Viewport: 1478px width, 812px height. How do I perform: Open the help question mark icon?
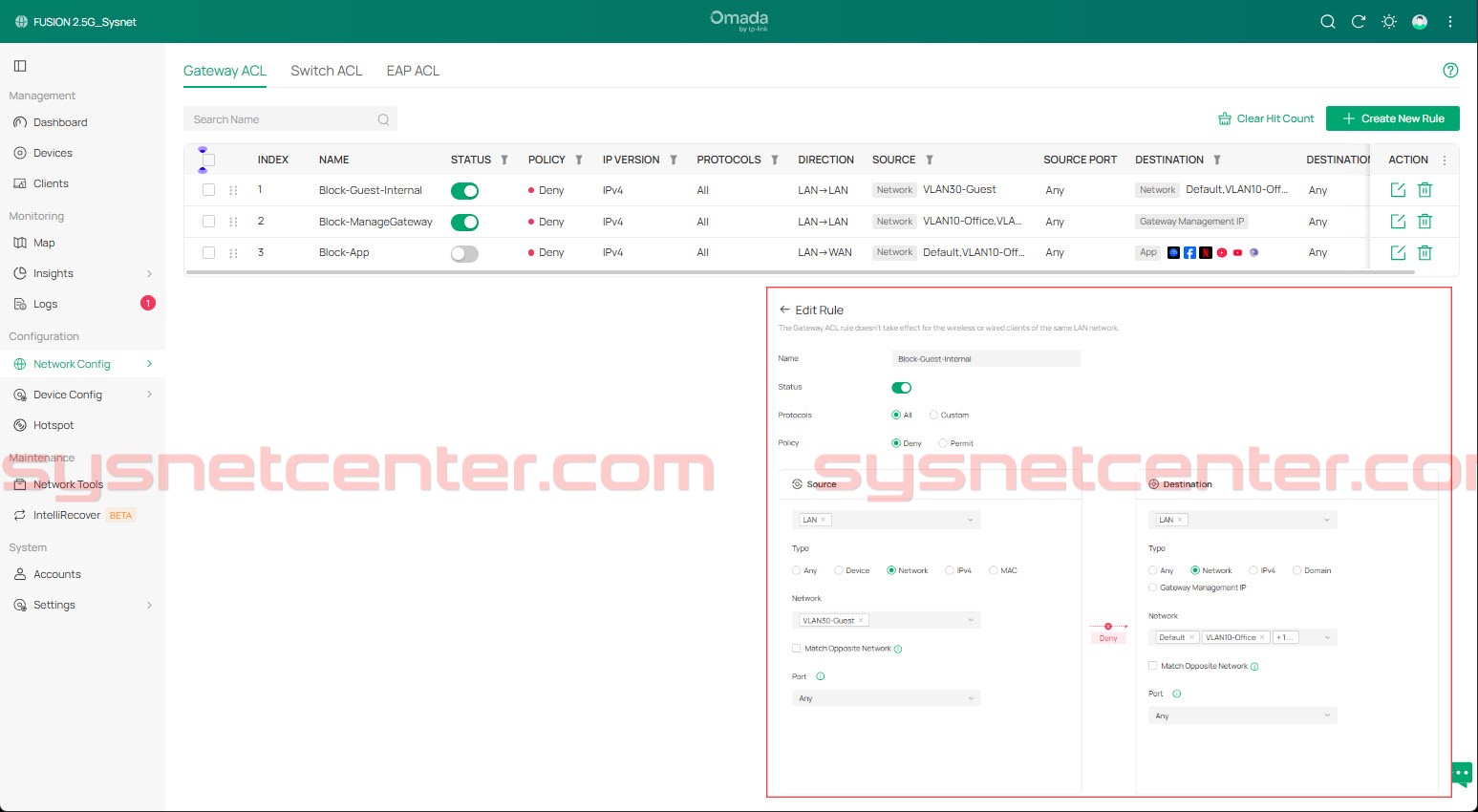point(1450,70)
